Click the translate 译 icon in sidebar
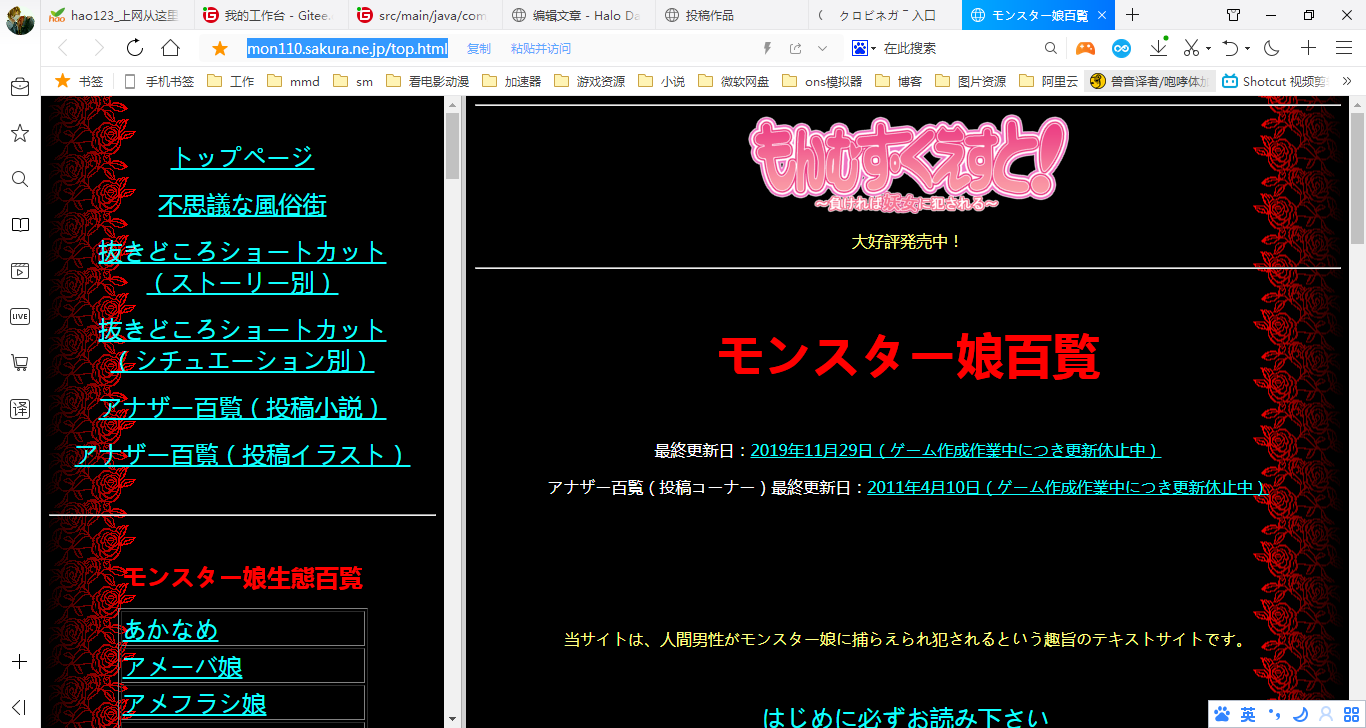The height and width of the screenshot is (728, 1366). click(x=20, y=408)
